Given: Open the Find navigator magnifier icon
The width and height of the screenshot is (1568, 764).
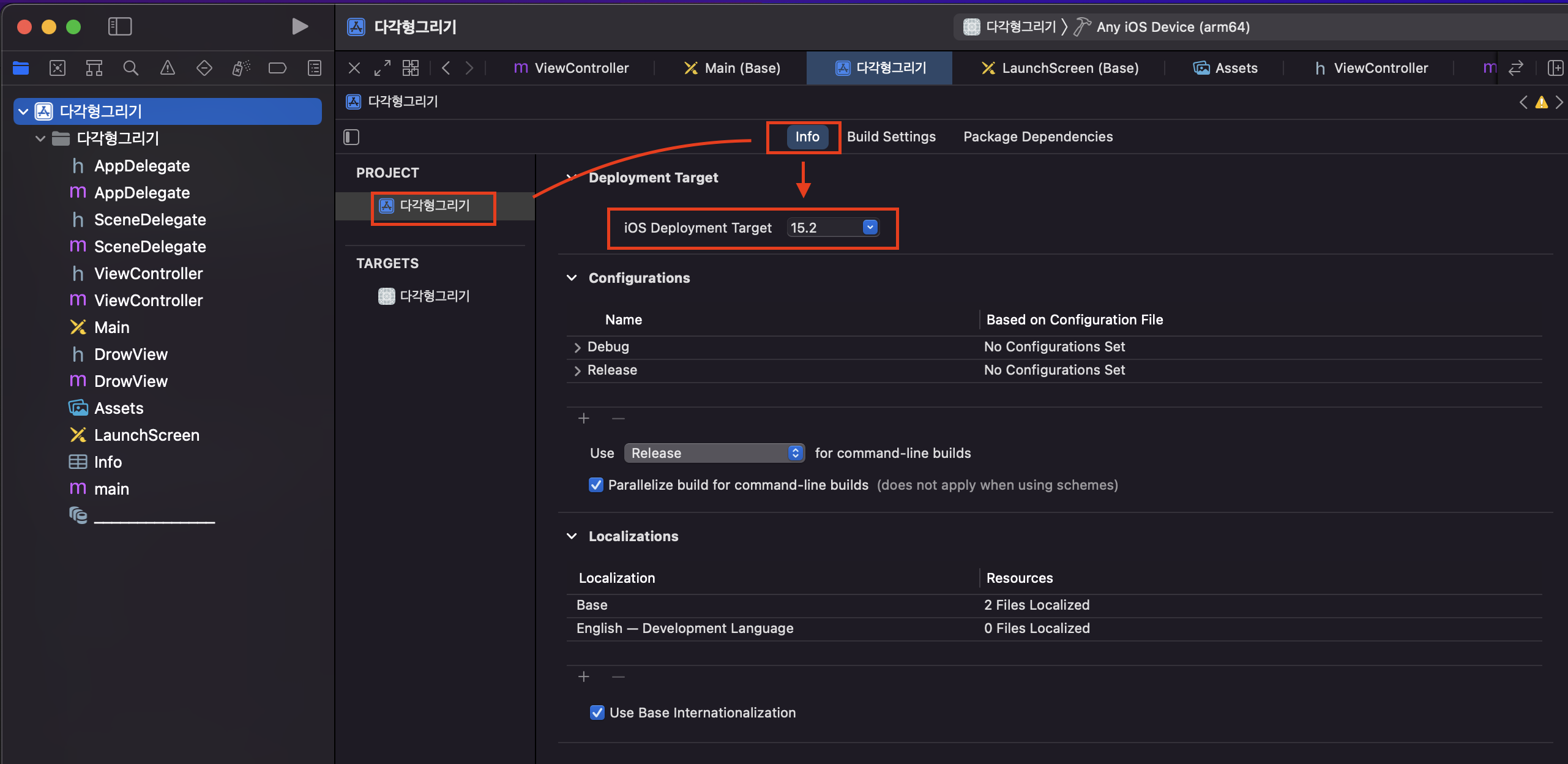Looking at the screenshot, I should (130, 68).
